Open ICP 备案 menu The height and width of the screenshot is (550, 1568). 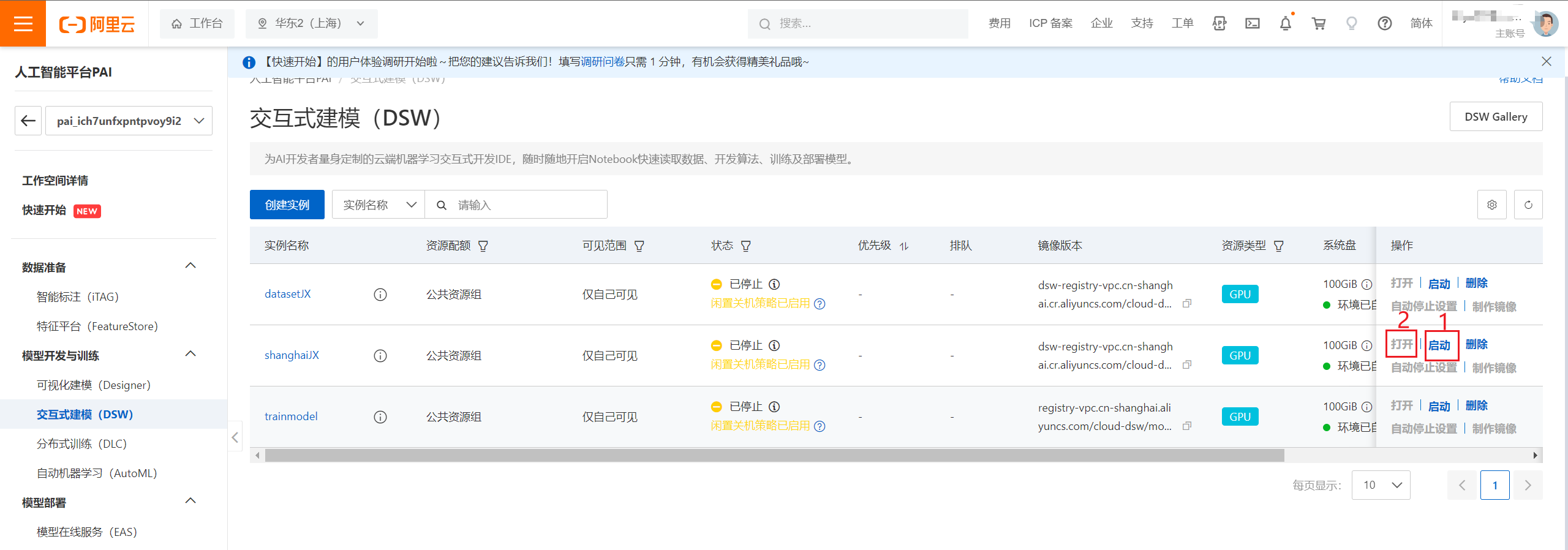[1050, 23]
